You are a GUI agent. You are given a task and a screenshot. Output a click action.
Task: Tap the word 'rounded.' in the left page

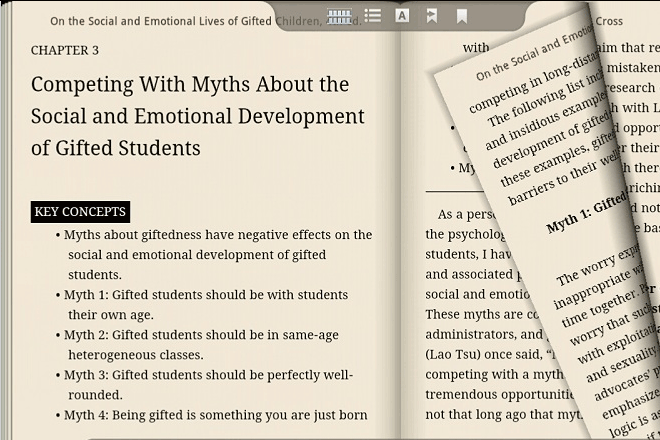[95, 395]
